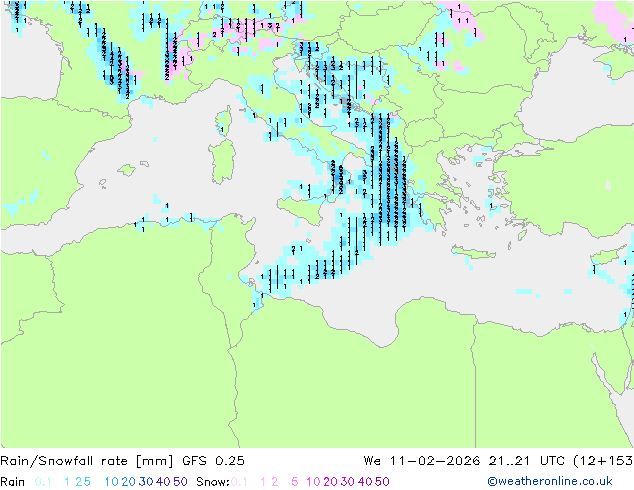The height and width of the screenshot is (490, 634).
Task: Click the island of Sardinia on the map
Action: point(222,162)
